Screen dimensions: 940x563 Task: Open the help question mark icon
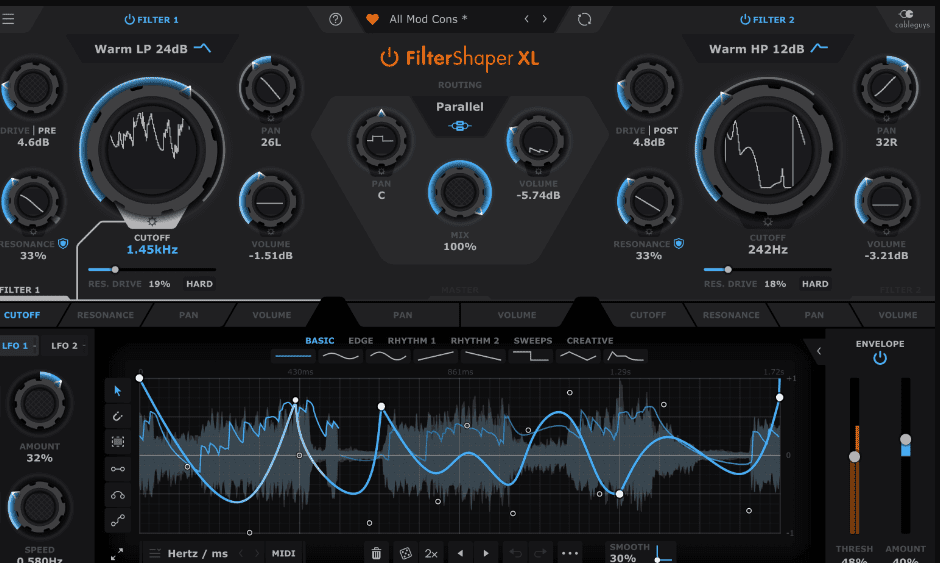335,19
